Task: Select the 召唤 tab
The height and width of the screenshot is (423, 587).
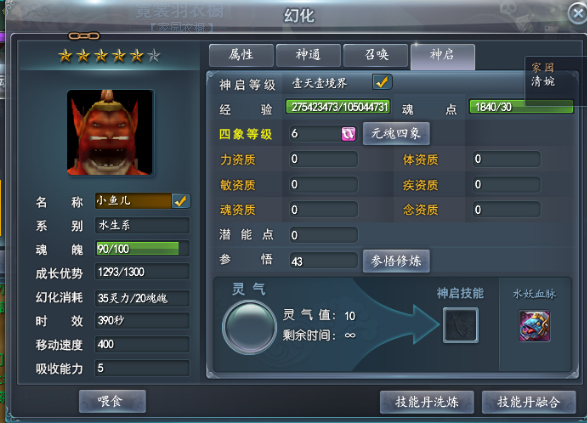Action: [x=375, y=55]
